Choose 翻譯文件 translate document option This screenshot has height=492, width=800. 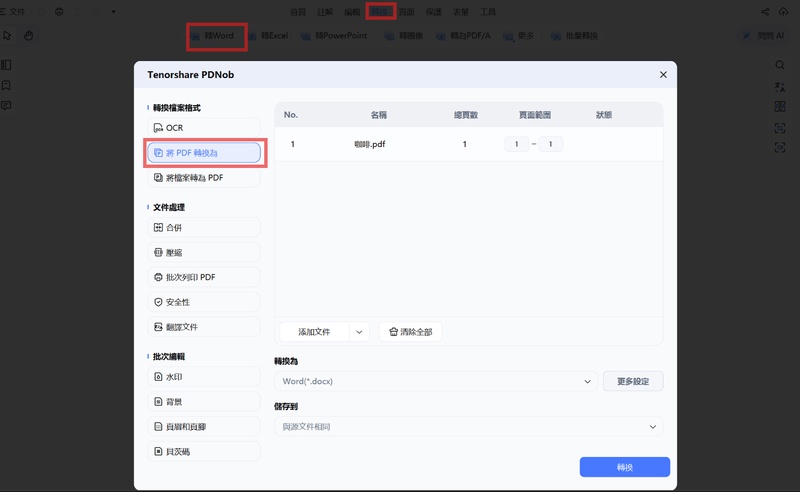tap(204, 327)
